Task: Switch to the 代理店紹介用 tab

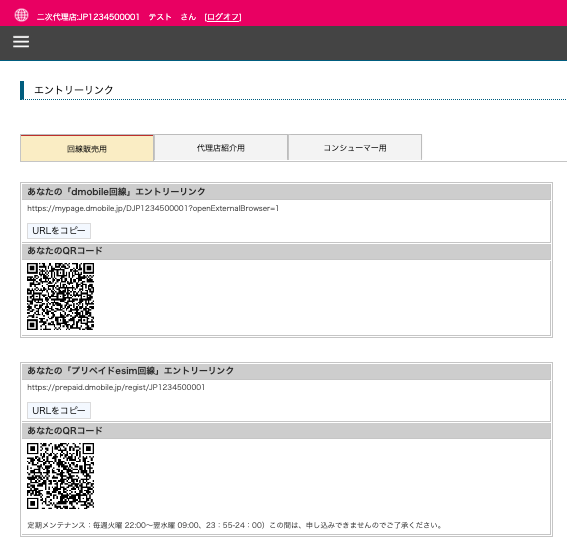Action: click(221, 148)
